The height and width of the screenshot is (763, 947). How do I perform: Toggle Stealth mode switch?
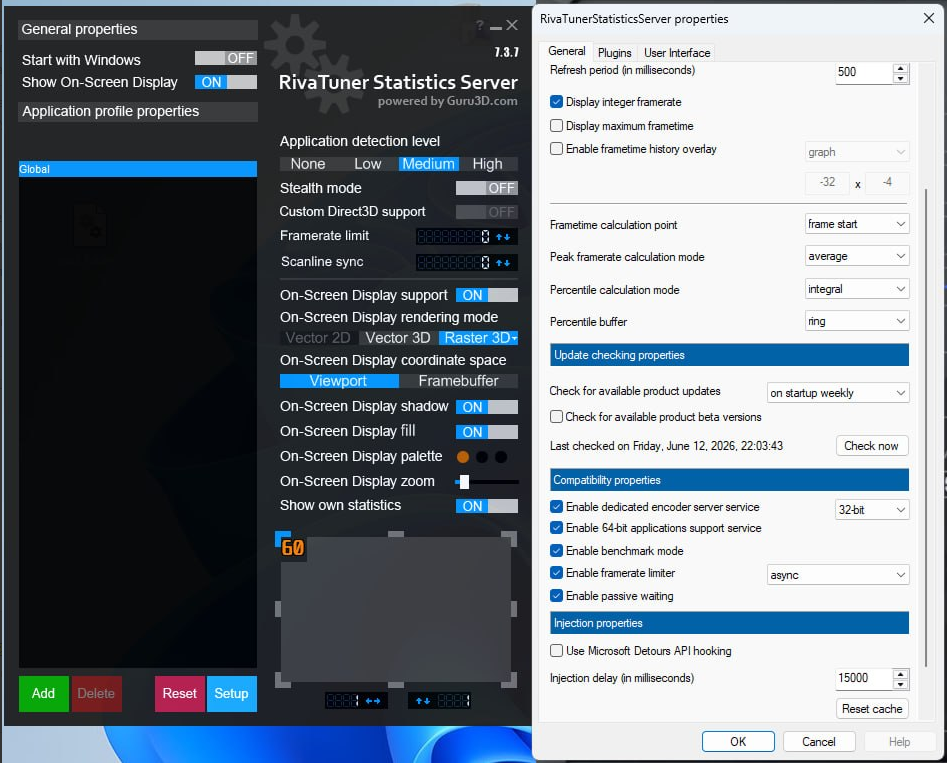click(487, 188)
